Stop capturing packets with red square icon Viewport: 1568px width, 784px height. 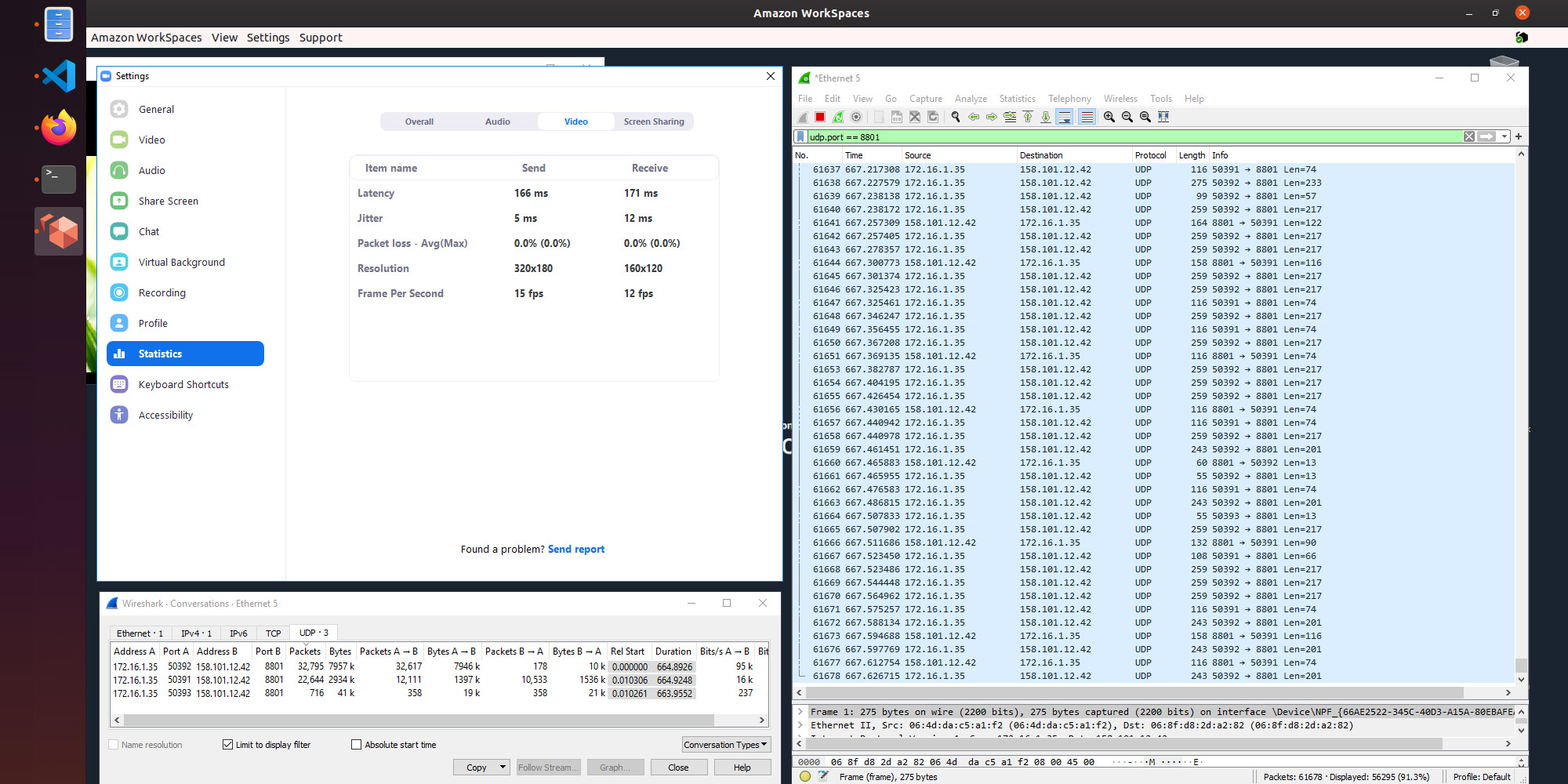[820, 117]
